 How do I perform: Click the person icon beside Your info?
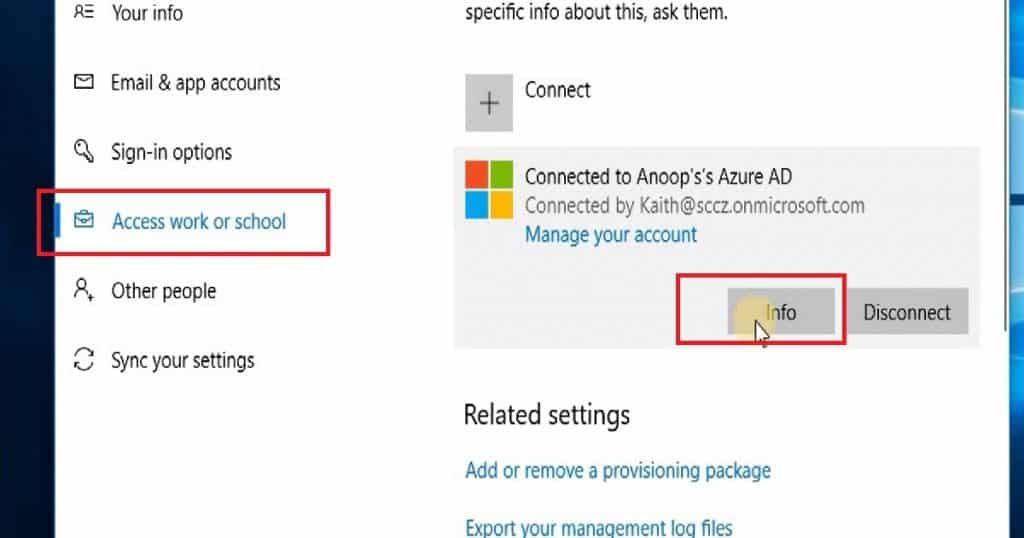[x=84, y=13]
